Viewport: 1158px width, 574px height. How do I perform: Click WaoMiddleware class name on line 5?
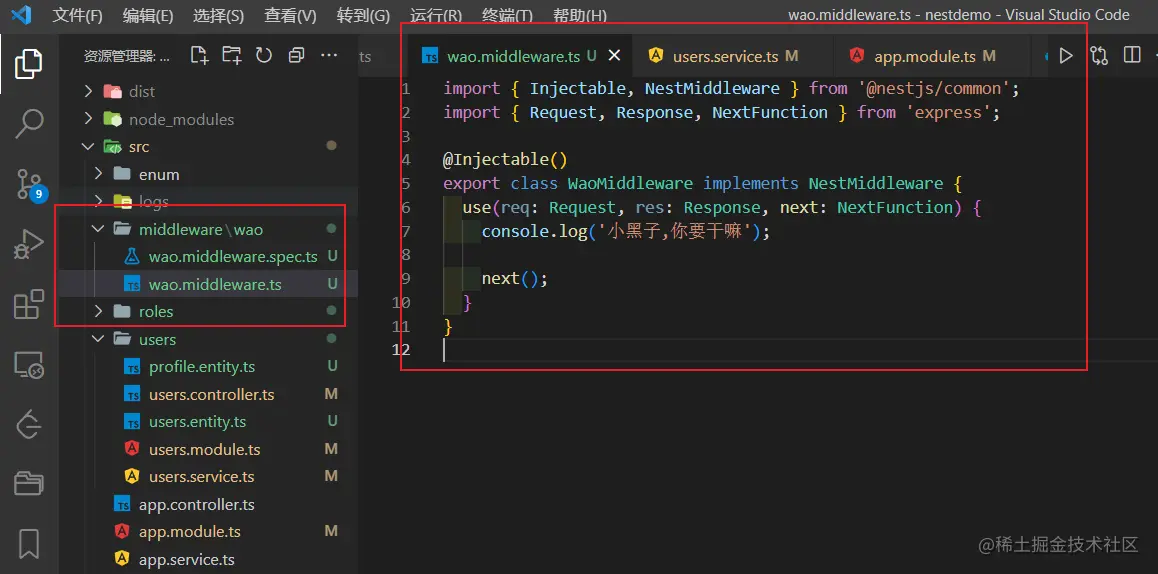[x=630, y=183]
